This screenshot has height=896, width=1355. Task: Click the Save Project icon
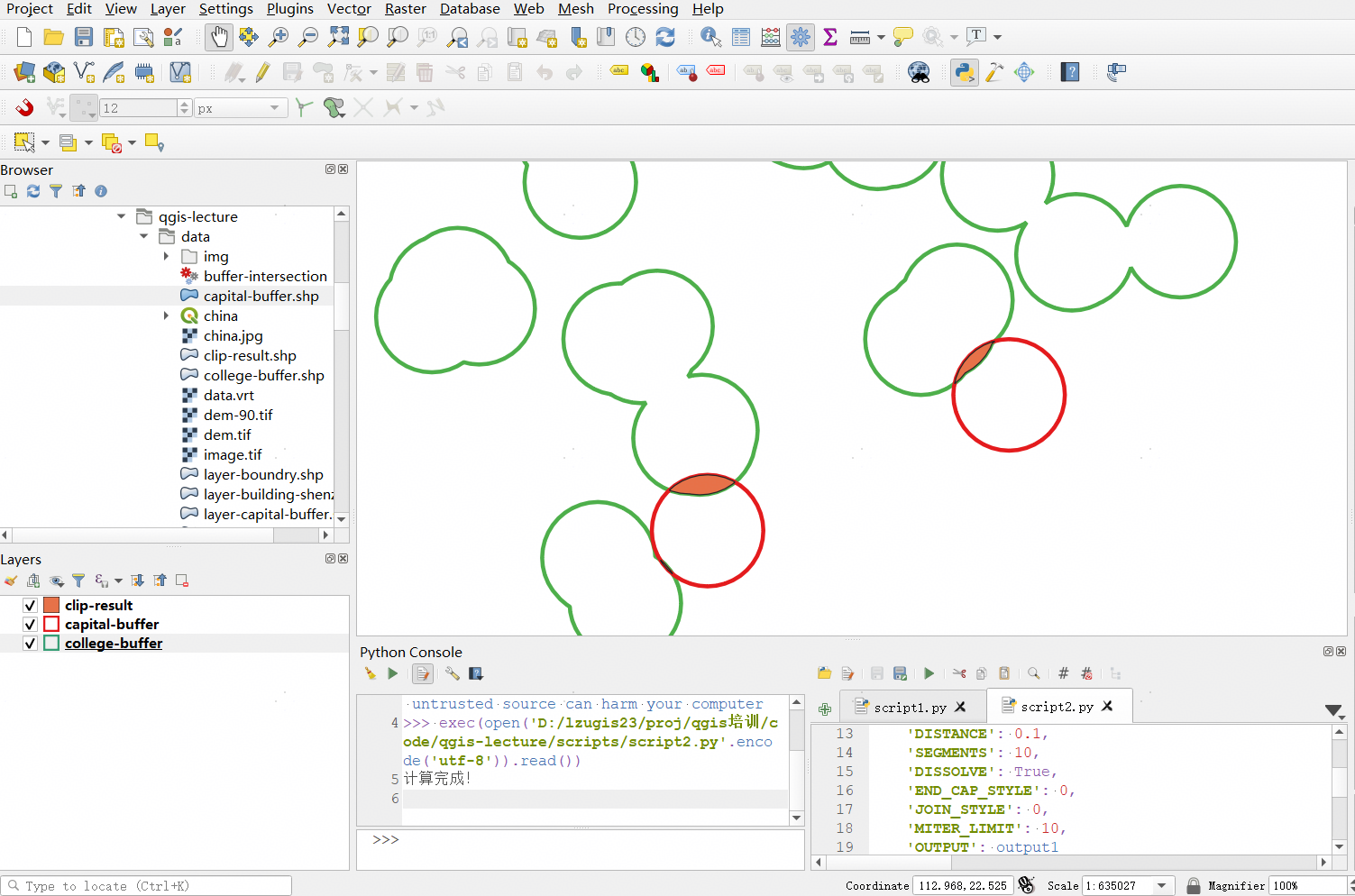84,37
